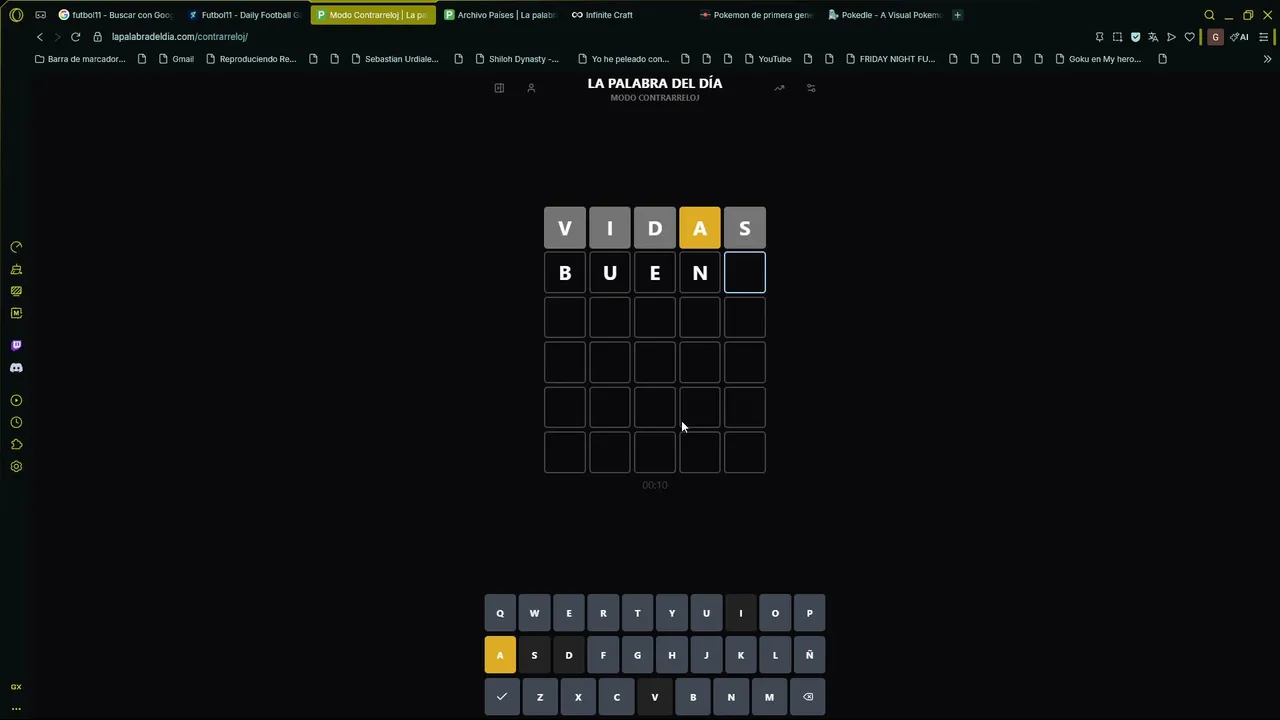Screen dimensions: 1280x720
Task: Open Twitch in the browser sidebar
Action: [16, 345]
